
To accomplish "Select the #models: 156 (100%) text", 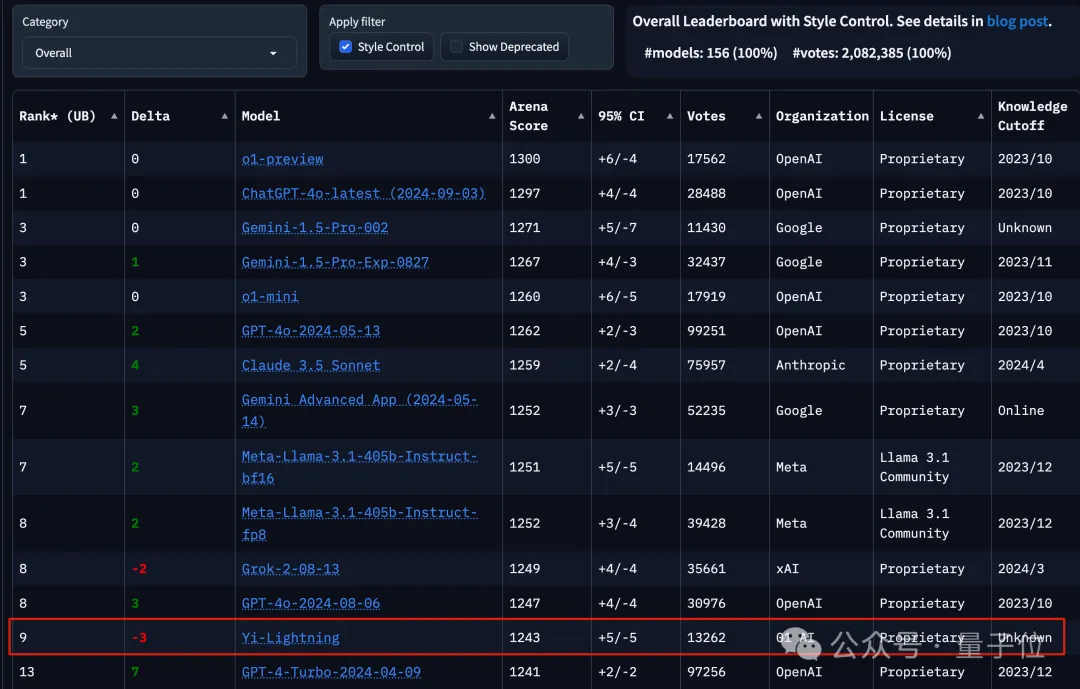I will point(710,53).
